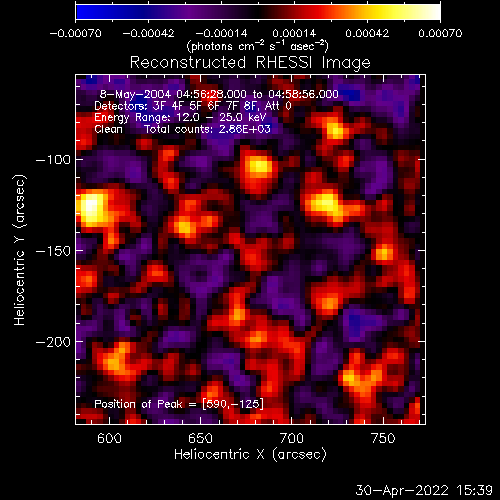Click the -0.00070 colorbar tick label
The image size is (500, 500).
pos(76,33)
